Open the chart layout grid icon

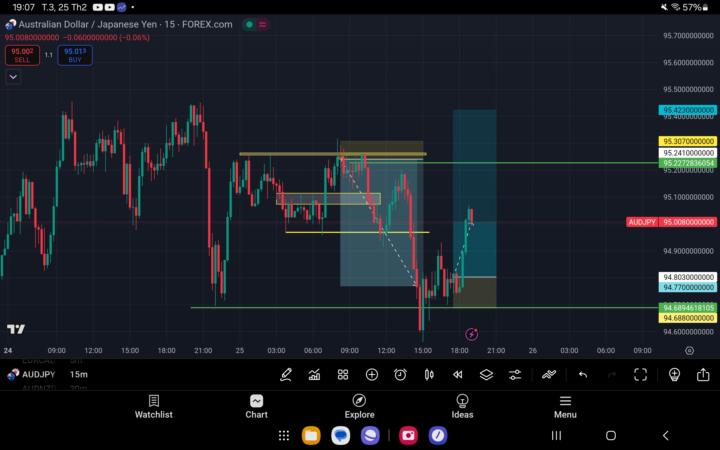point(343,375)
